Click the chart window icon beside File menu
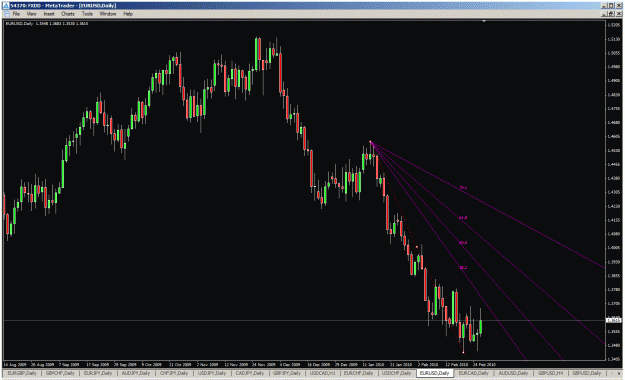625x380 pixels. [x=6, y=14]
